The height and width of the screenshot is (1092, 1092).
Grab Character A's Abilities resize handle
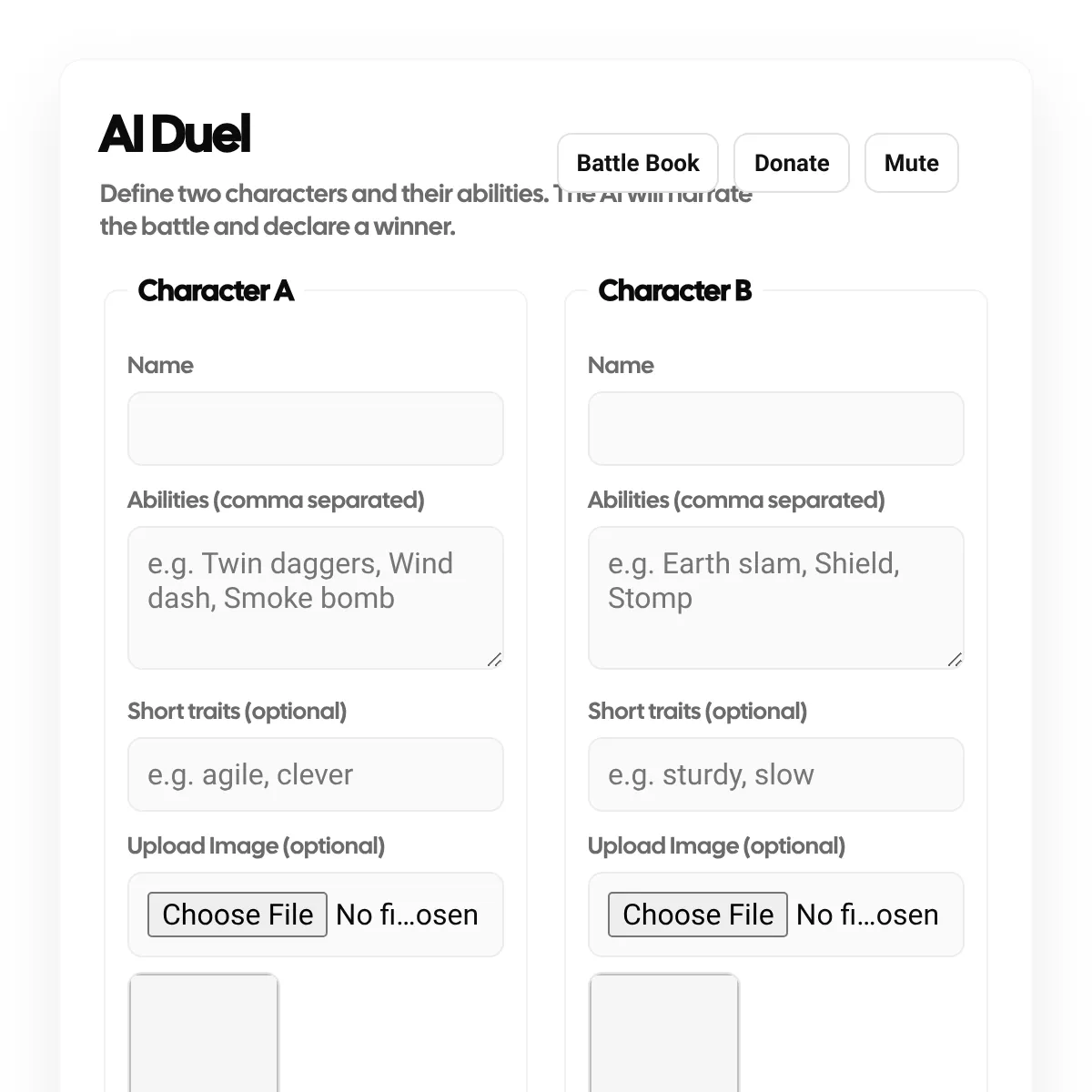tap(494, 660)
